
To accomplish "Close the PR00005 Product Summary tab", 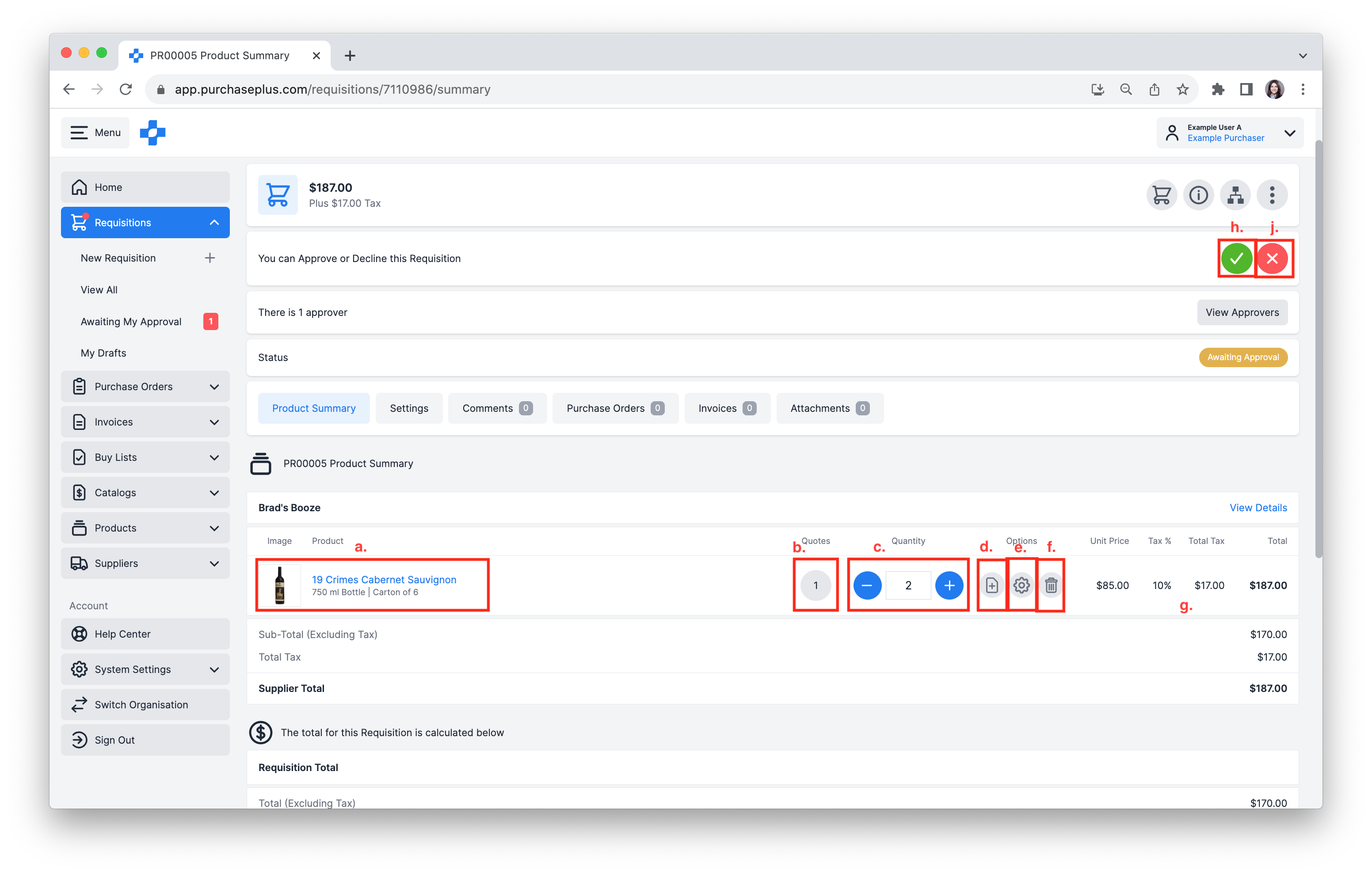I will tap(316, 56).
